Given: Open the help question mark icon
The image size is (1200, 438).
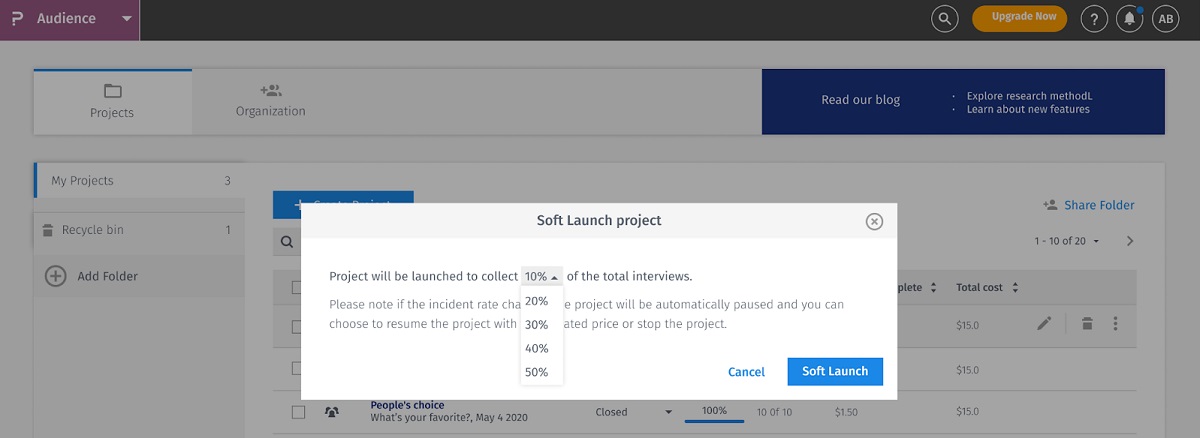Looking at the screenshot, I should [x=1095, y=18].
